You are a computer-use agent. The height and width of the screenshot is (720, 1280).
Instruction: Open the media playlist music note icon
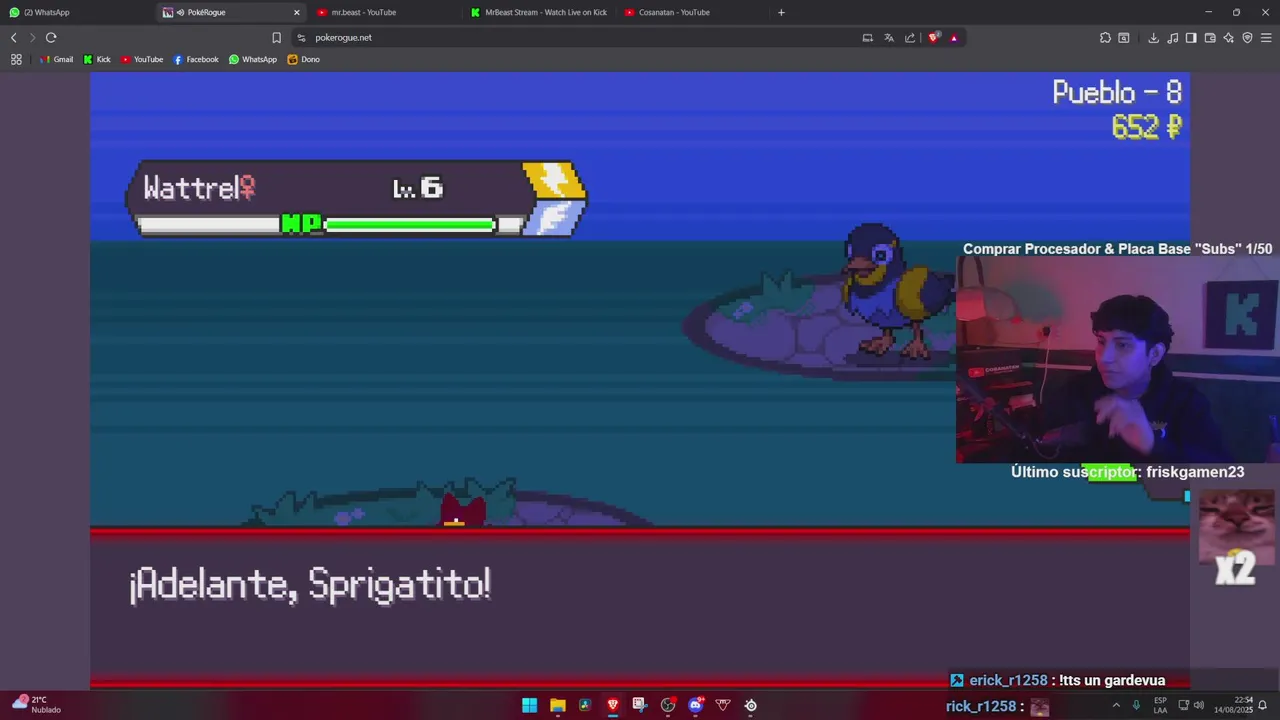[1172, 38]
